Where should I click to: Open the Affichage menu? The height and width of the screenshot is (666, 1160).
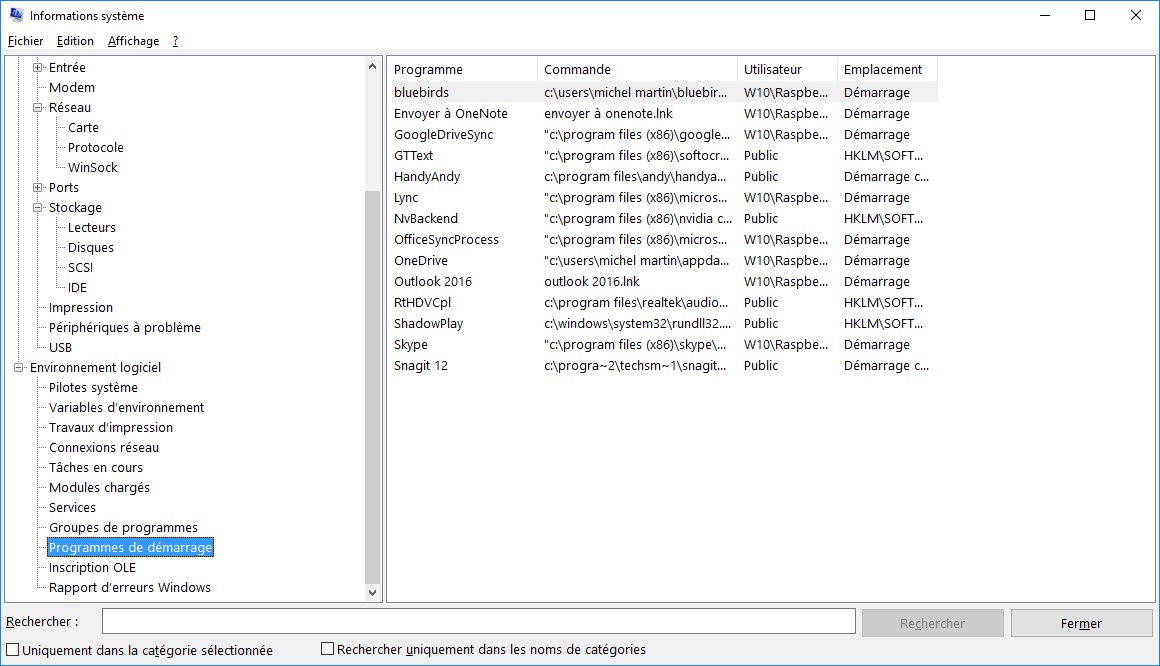click(133, 41)
